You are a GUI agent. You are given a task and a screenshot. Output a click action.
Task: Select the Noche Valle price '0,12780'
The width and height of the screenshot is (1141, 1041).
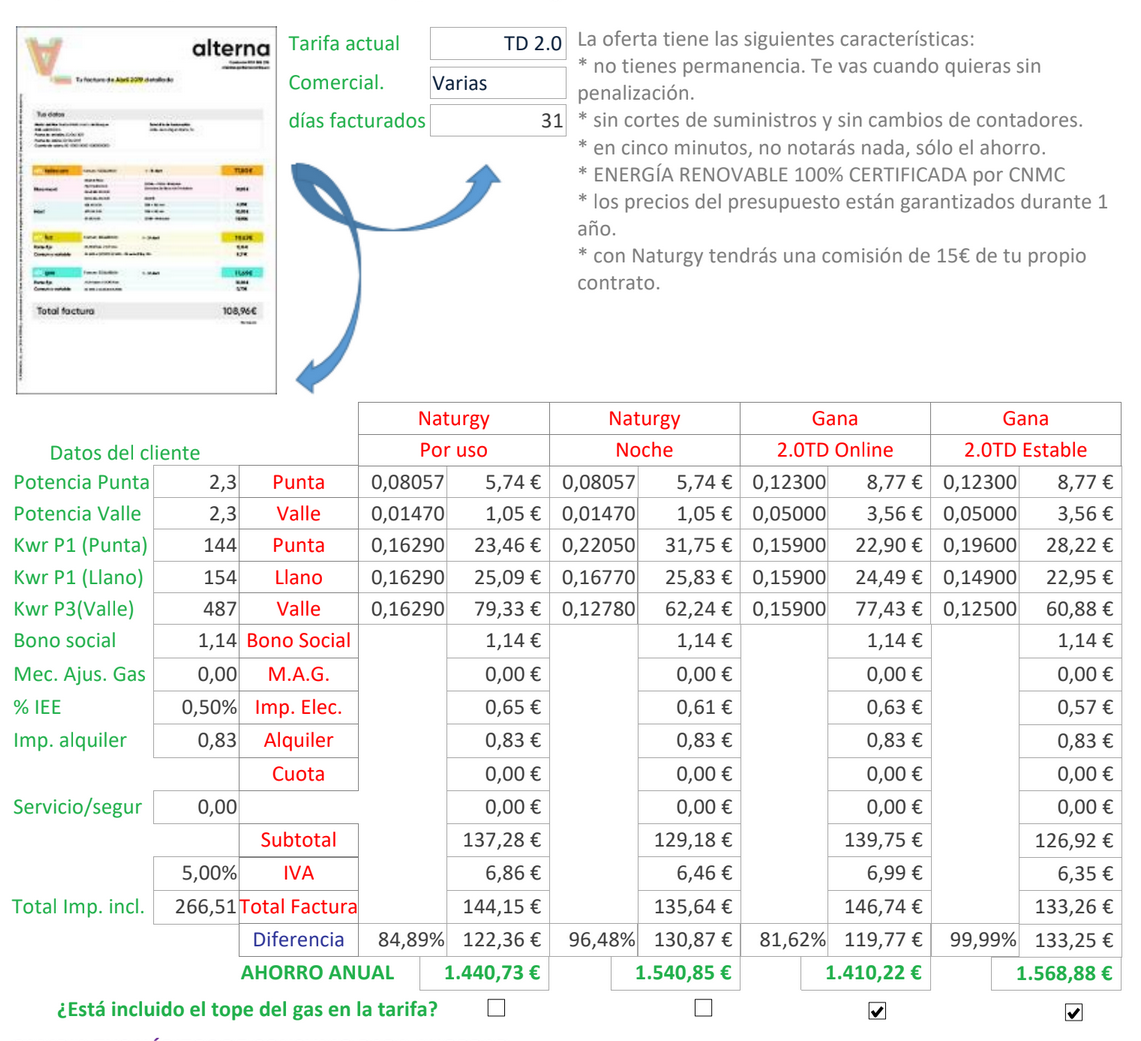pyautogui.click(x=594, y=609)
